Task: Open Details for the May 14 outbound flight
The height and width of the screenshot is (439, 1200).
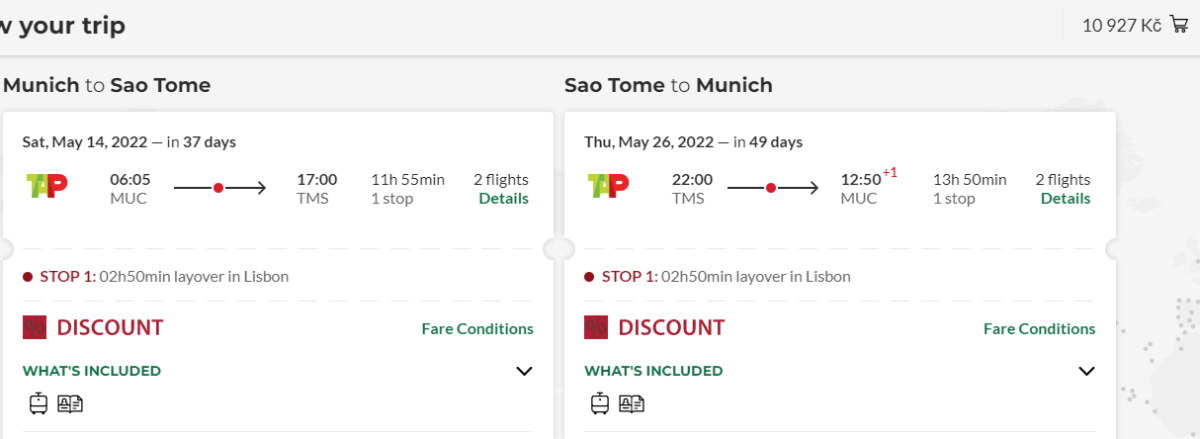Action: (503, 199)
